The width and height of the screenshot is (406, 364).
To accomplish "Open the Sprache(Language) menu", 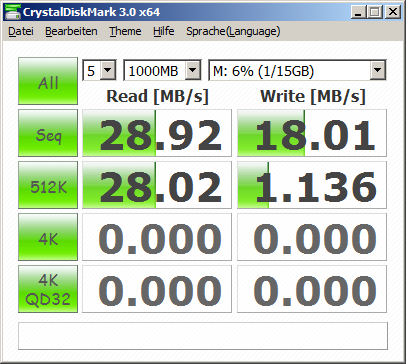I will click(233, 31).
